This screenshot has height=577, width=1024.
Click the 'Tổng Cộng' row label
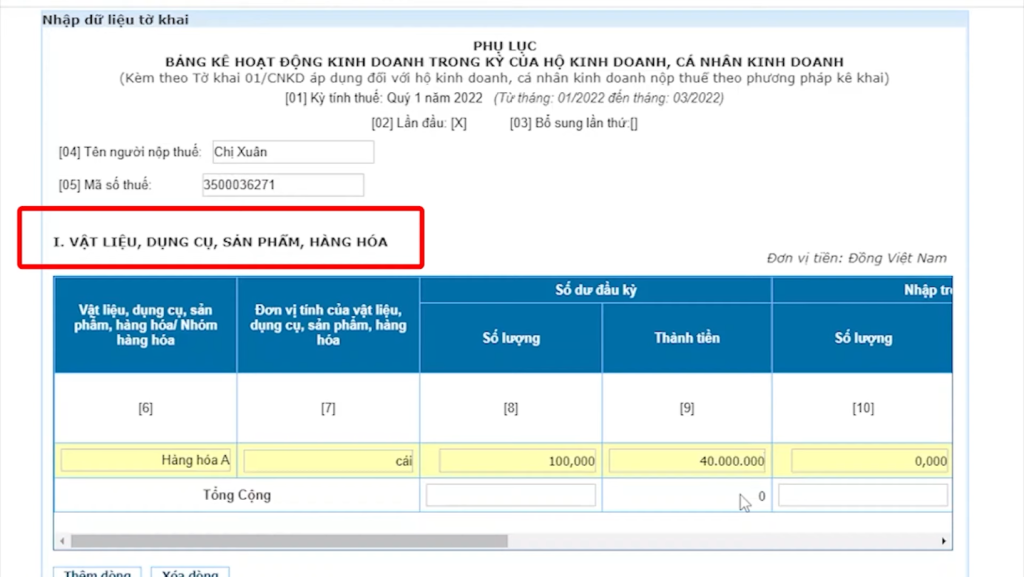pos(236,495)
